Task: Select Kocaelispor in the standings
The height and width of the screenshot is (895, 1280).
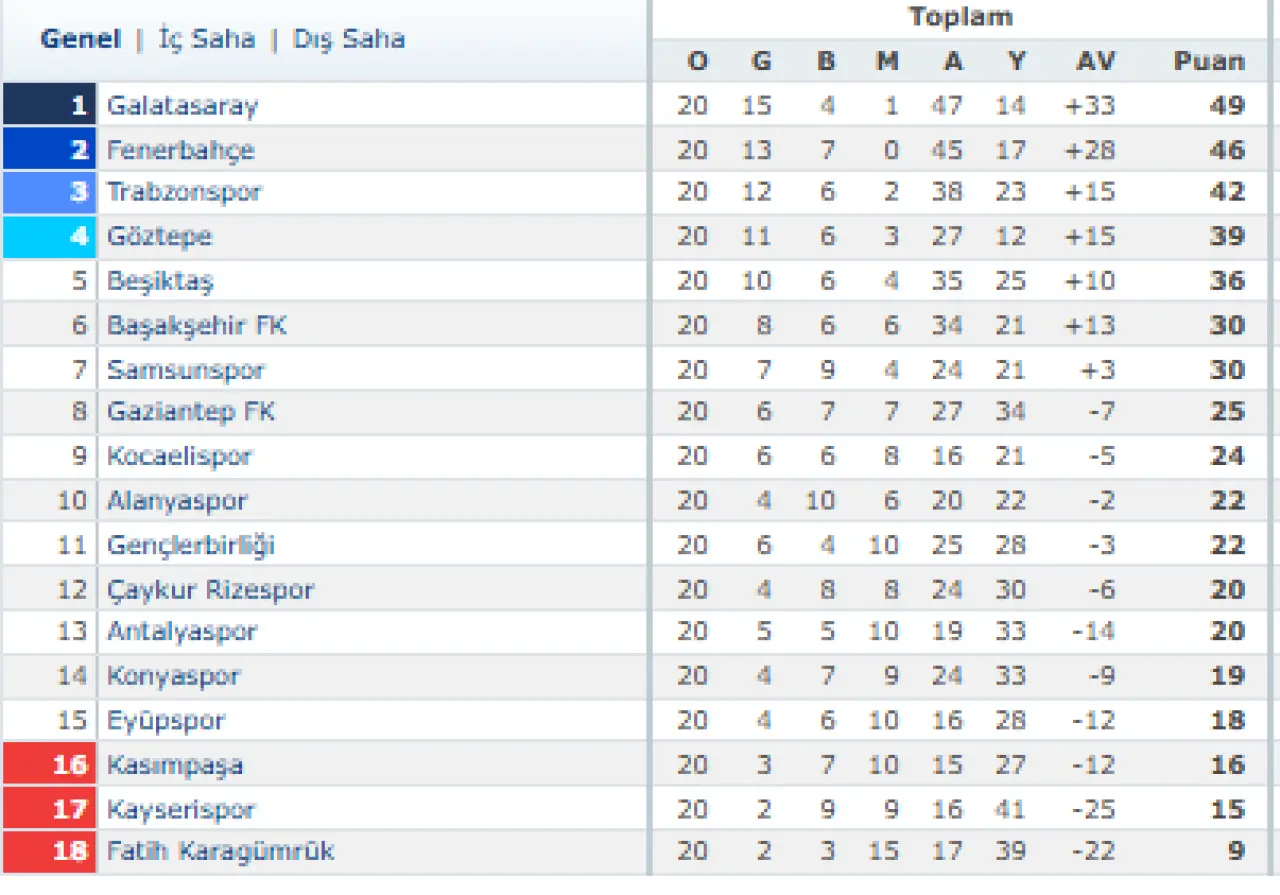Action: 179,456
